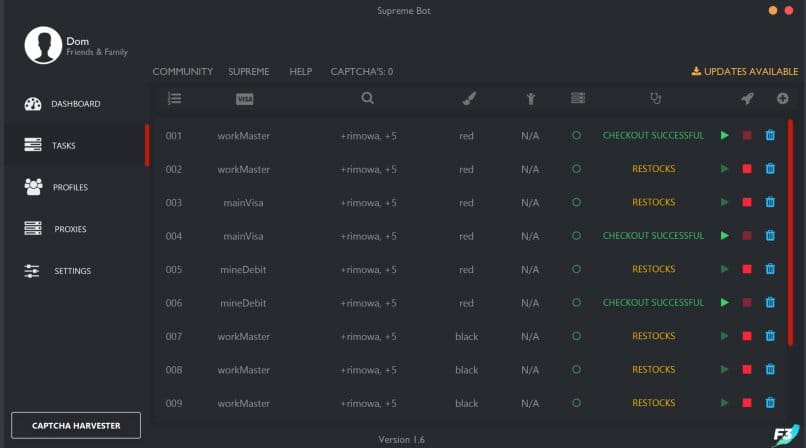Click the stethoscope status column icon

[x=655, y=98]
